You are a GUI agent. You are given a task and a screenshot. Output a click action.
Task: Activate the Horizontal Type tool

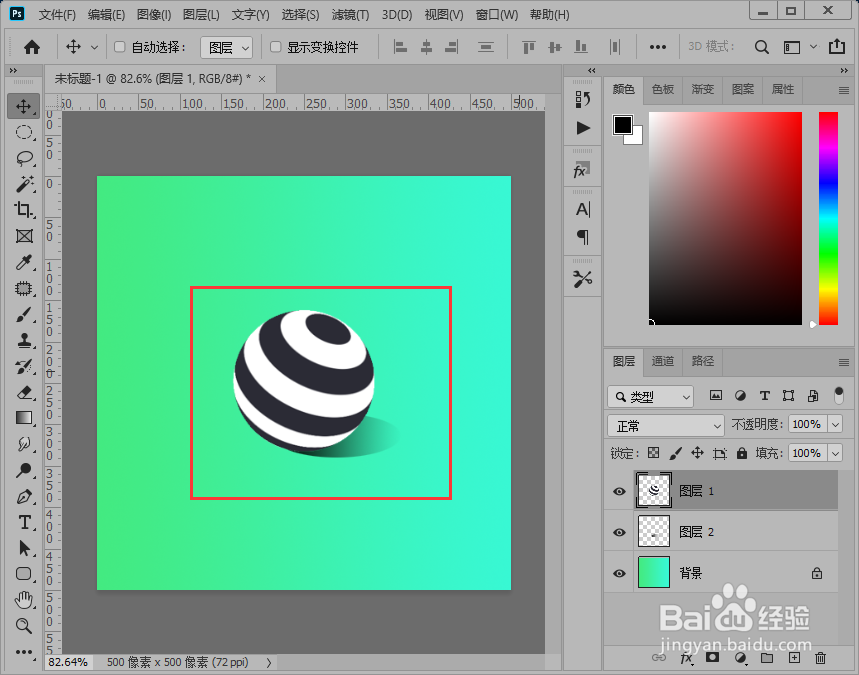pyautogui.click(x=24, y=522)
